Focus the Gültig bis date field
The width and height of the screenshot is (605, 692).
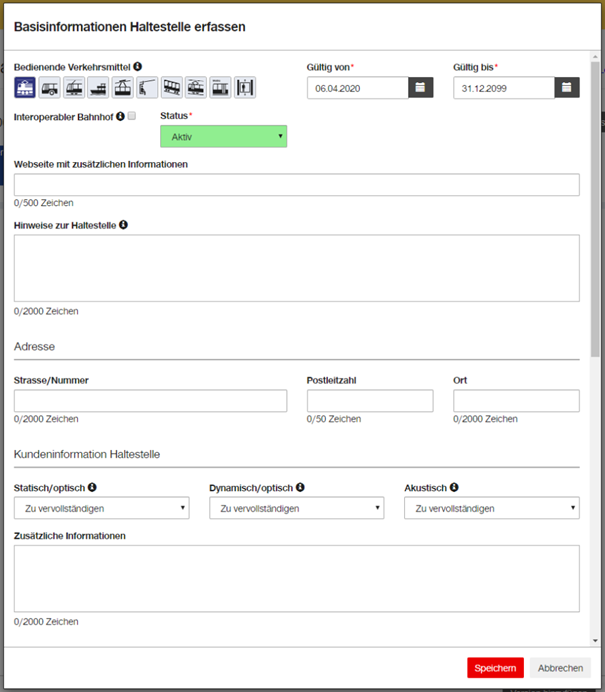pos(504,88)
